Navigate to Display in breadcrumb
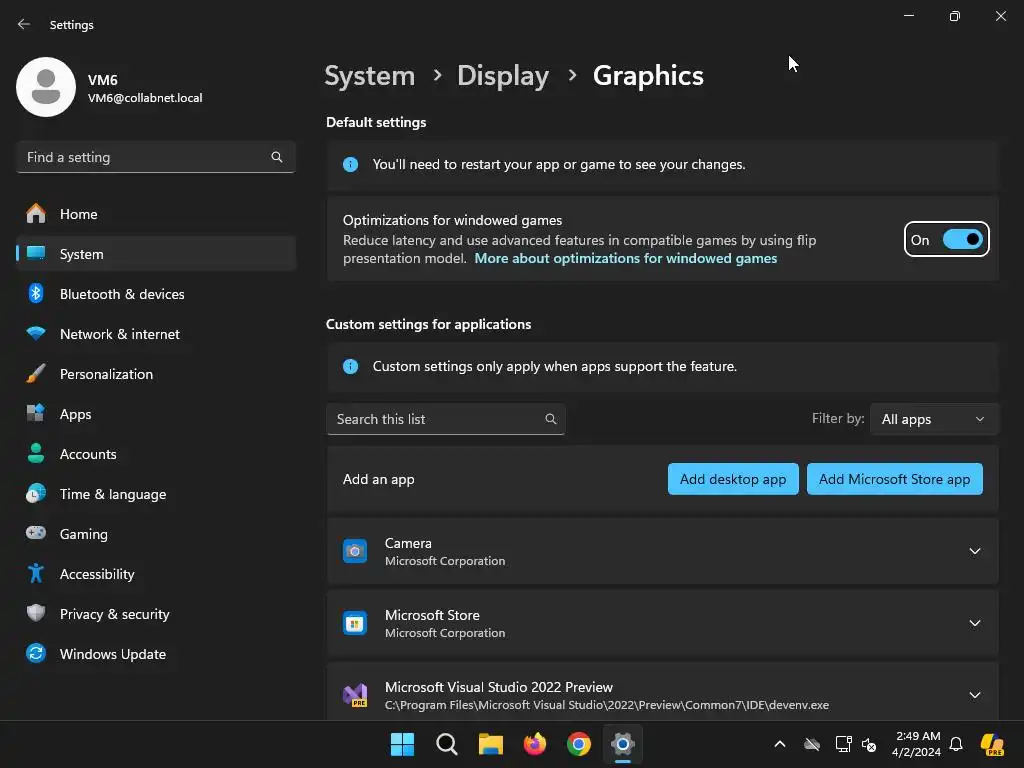The image size is (1024, 768). 503,76
